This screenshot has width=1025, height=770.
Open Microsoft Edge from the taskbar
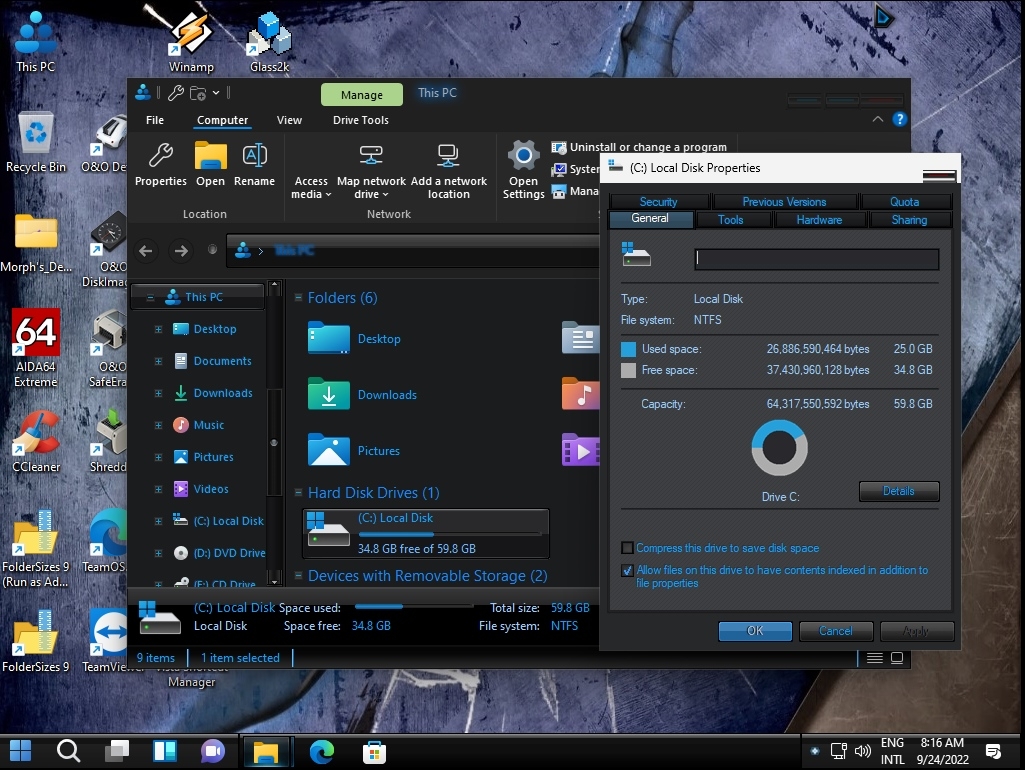[321, 751]
